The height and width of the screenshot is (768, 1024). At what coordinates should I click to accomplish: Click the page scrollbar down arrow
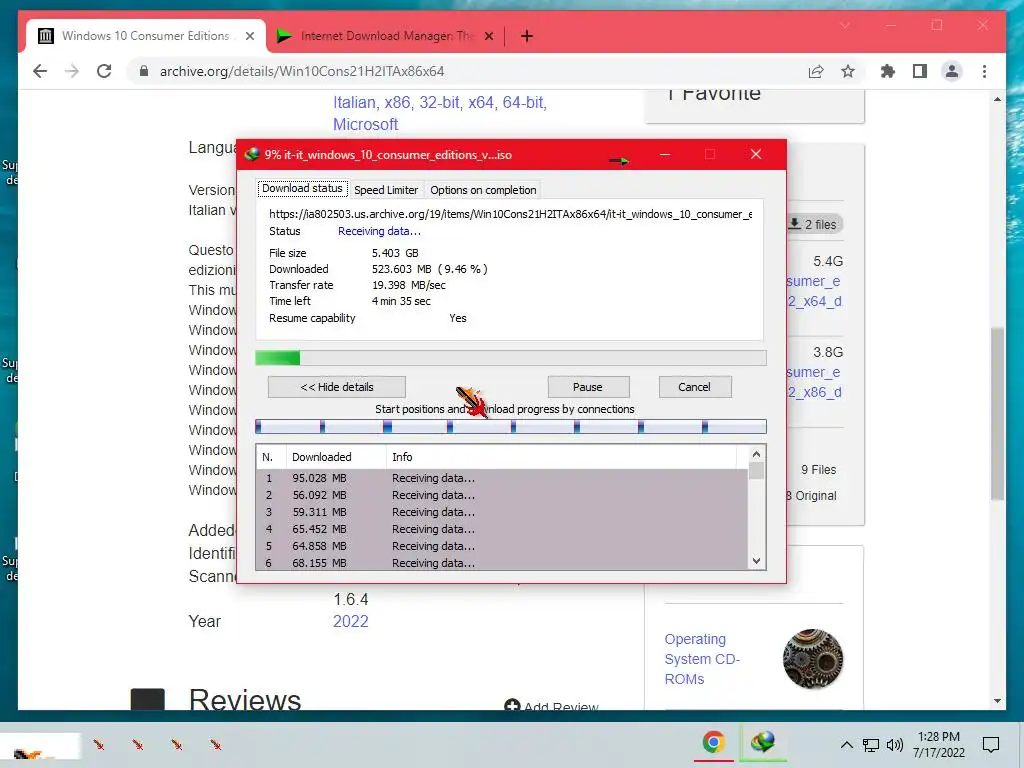coord(997,700)
